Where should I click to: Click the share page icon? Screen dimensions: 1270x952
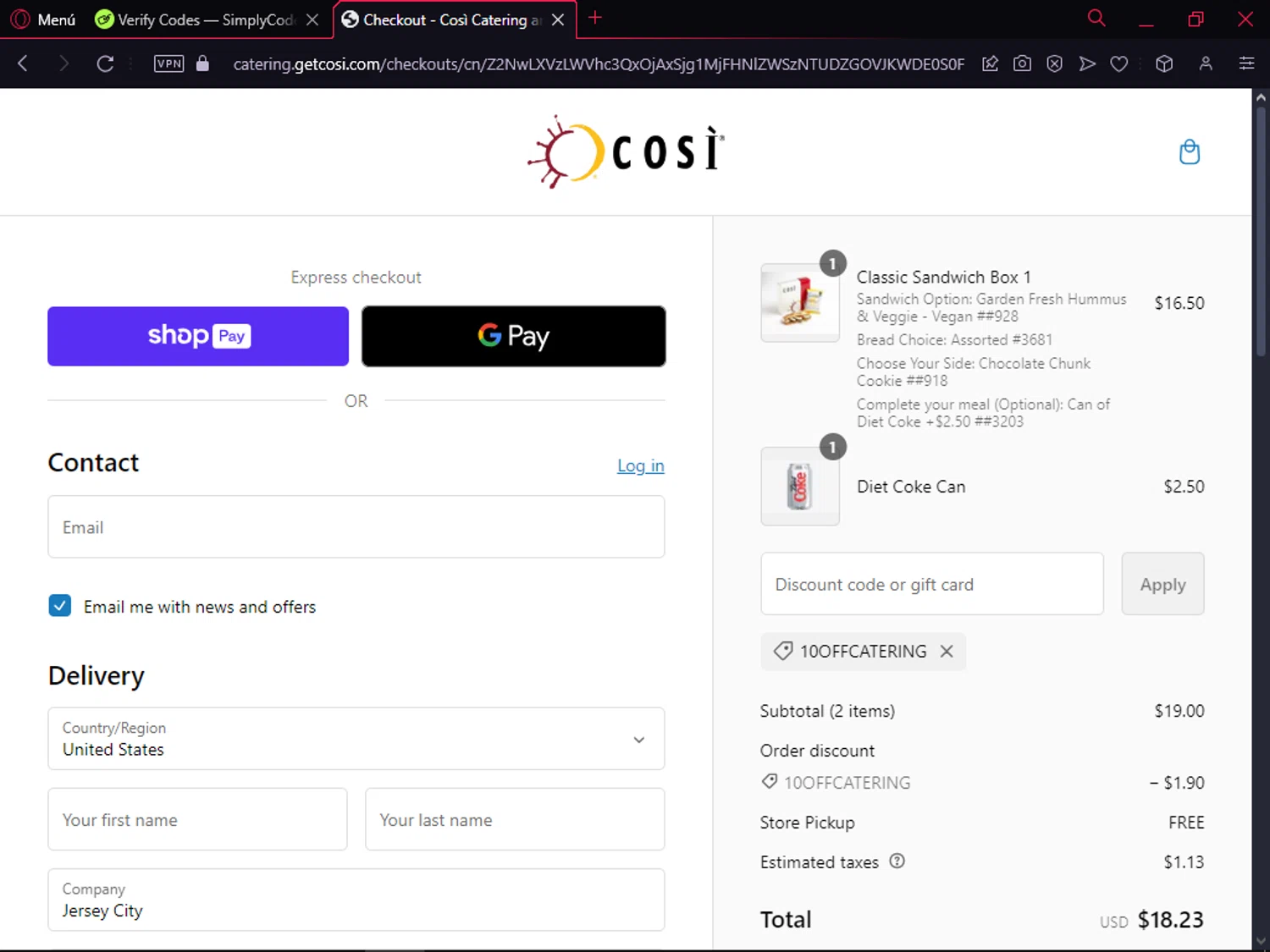click(x=990, y=63)
